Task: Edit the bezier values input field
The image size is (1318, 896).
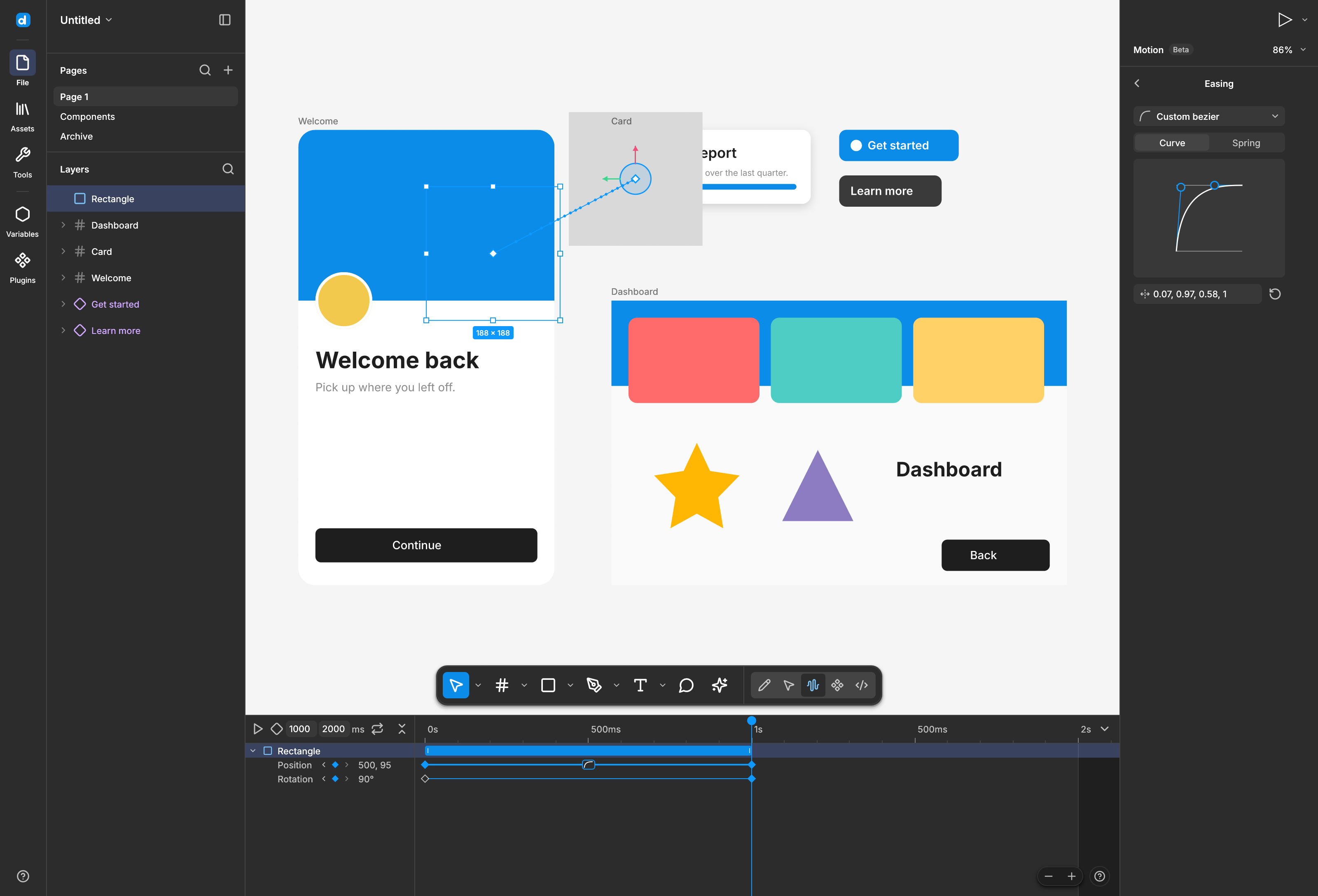Action: coord(1197,294)
